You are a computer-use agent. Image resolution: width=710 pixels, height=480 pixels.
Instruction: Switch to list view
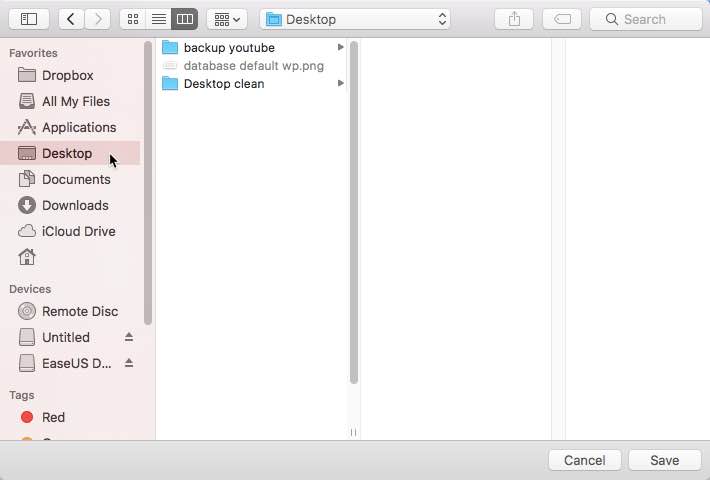pos(158,19)
